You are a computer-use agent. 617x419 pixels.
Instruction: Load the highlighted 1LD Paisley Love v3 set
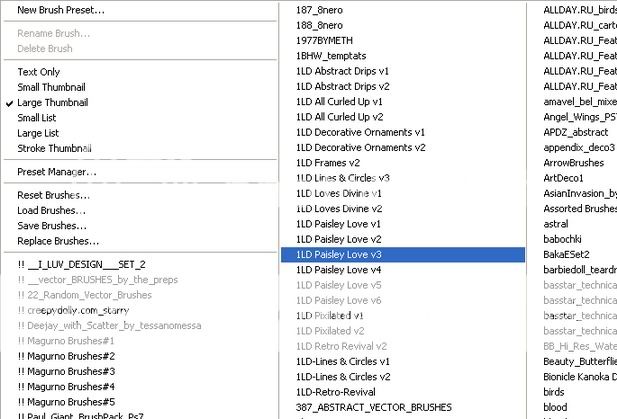(x=339, y=255)
